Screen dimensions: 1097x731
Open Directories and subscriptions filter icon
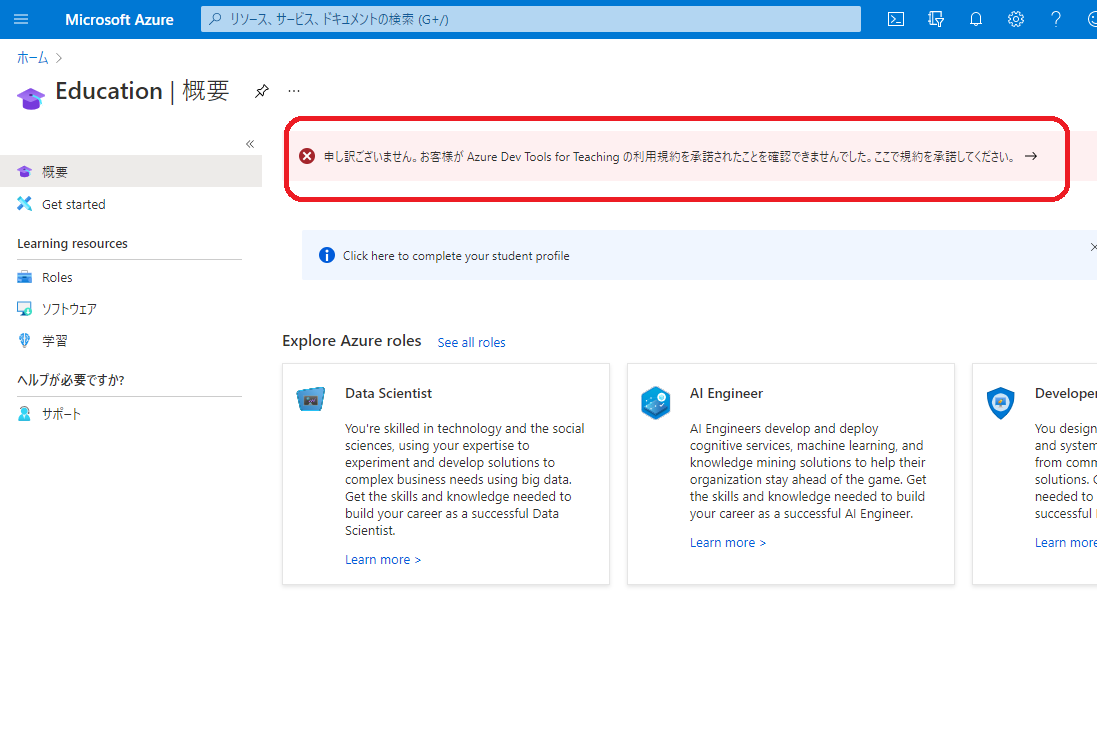tap(935, 19)
